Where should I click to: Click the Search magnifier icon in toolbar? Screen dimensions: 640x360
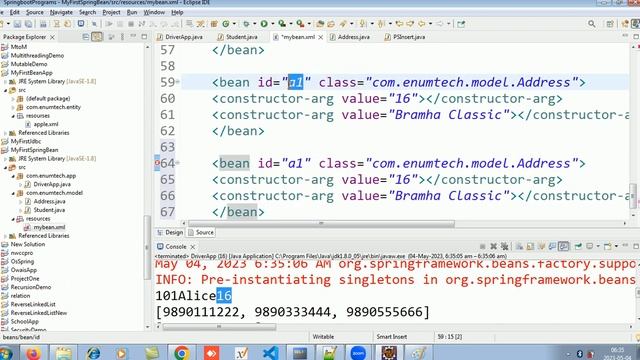[591, 24]
